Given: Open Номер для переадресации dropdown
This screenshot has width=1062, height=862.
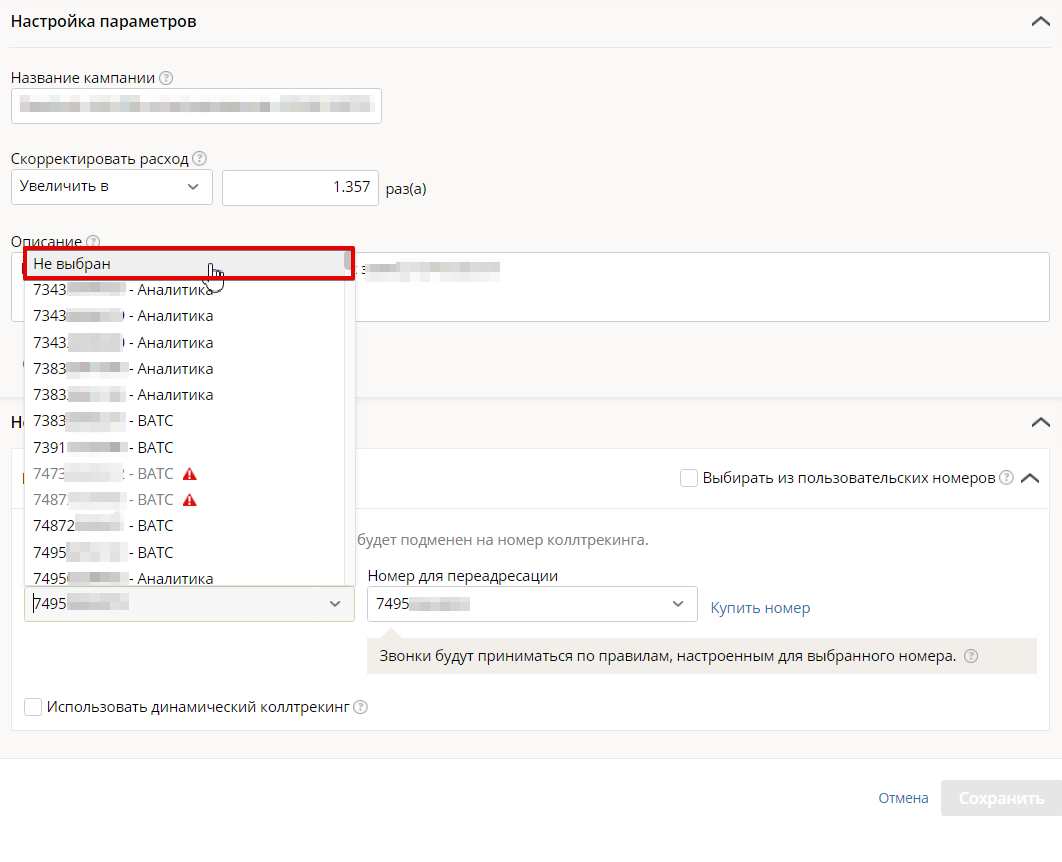Looking at the screenshot, I should pos(532,604).
